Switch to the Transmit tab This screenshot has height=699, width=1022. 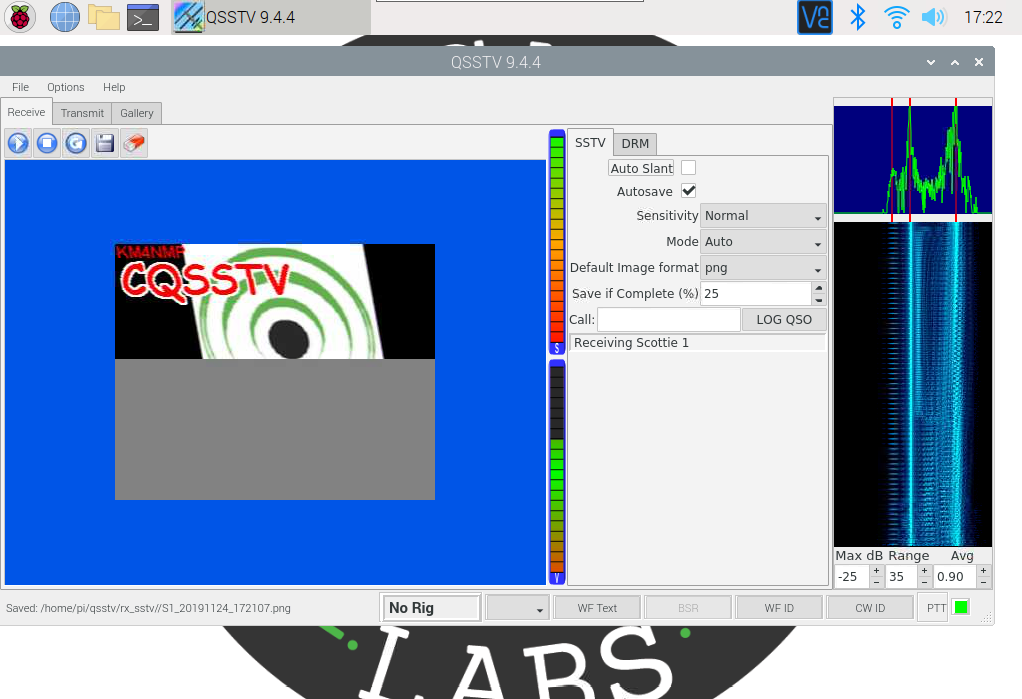point(81,112)
